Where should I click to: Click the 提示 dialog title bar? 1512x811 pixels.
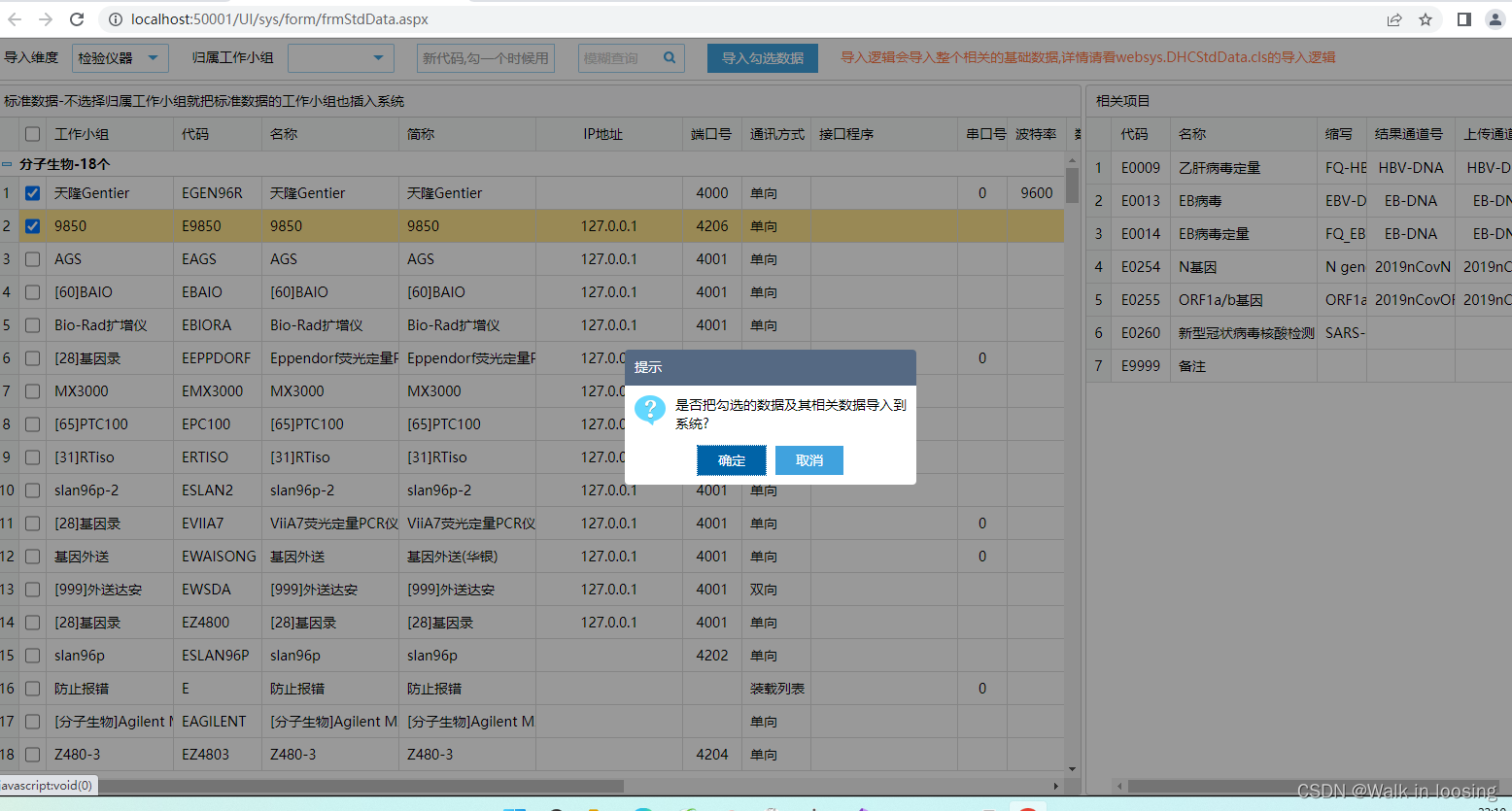tap(771, 367)
